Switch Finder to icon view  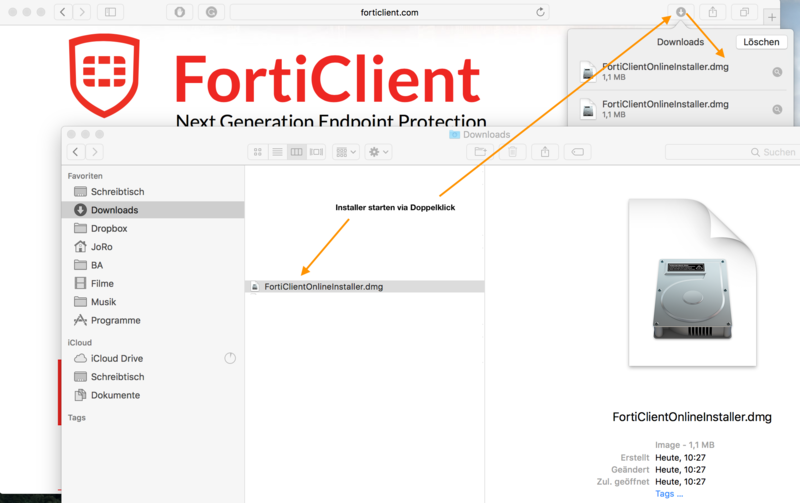[258, 152]
